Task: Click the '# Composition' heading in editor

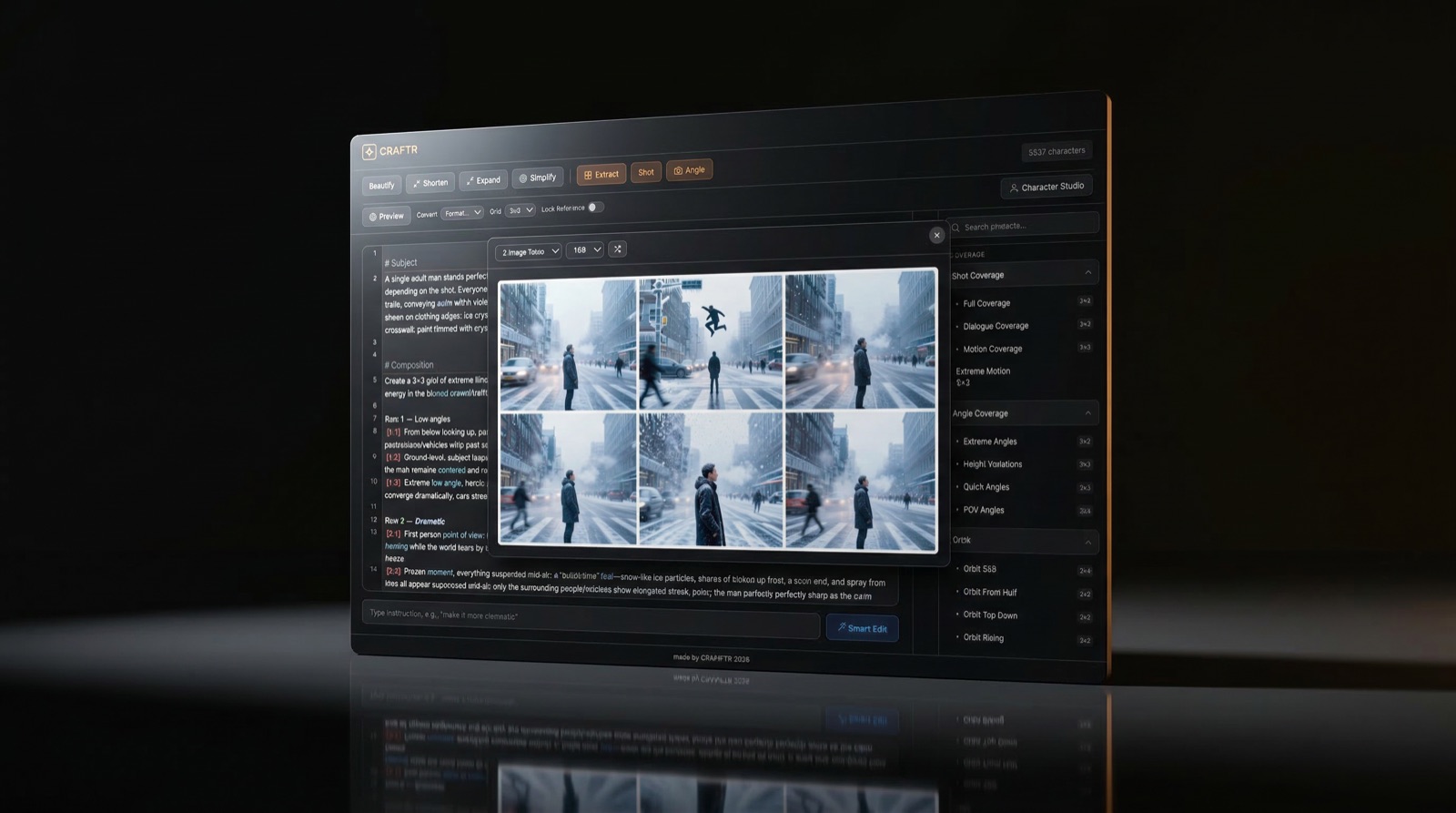Action: (x=409, y=365)
